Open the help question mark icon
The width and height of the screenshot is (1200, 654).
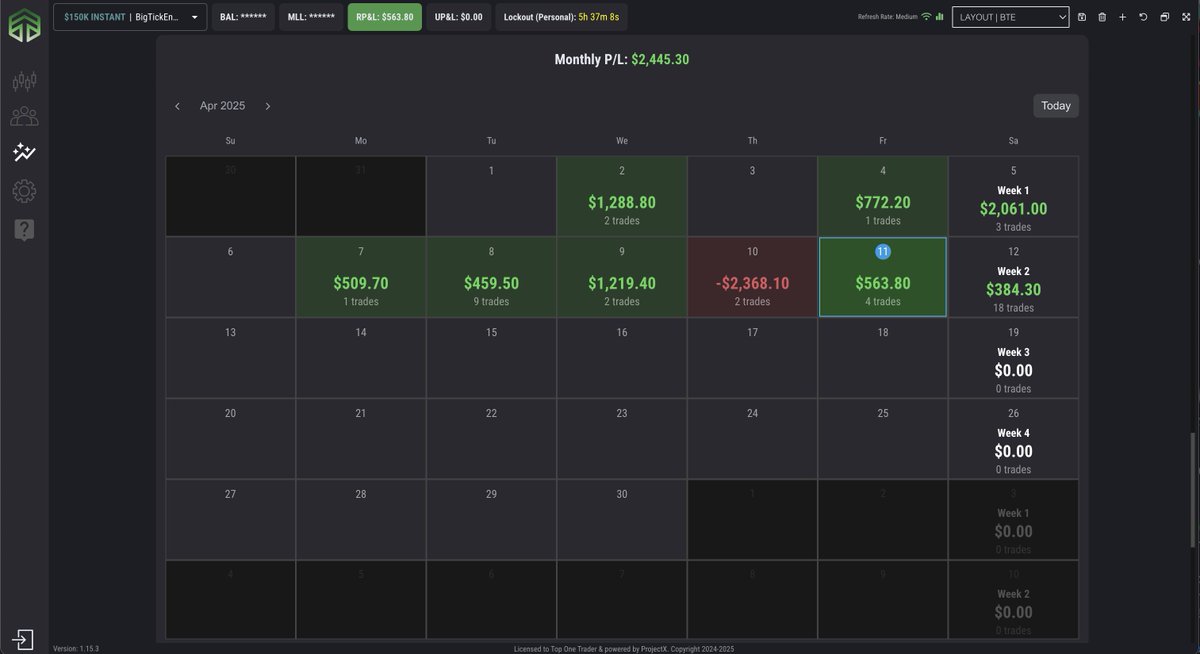(x=25, y=229)
